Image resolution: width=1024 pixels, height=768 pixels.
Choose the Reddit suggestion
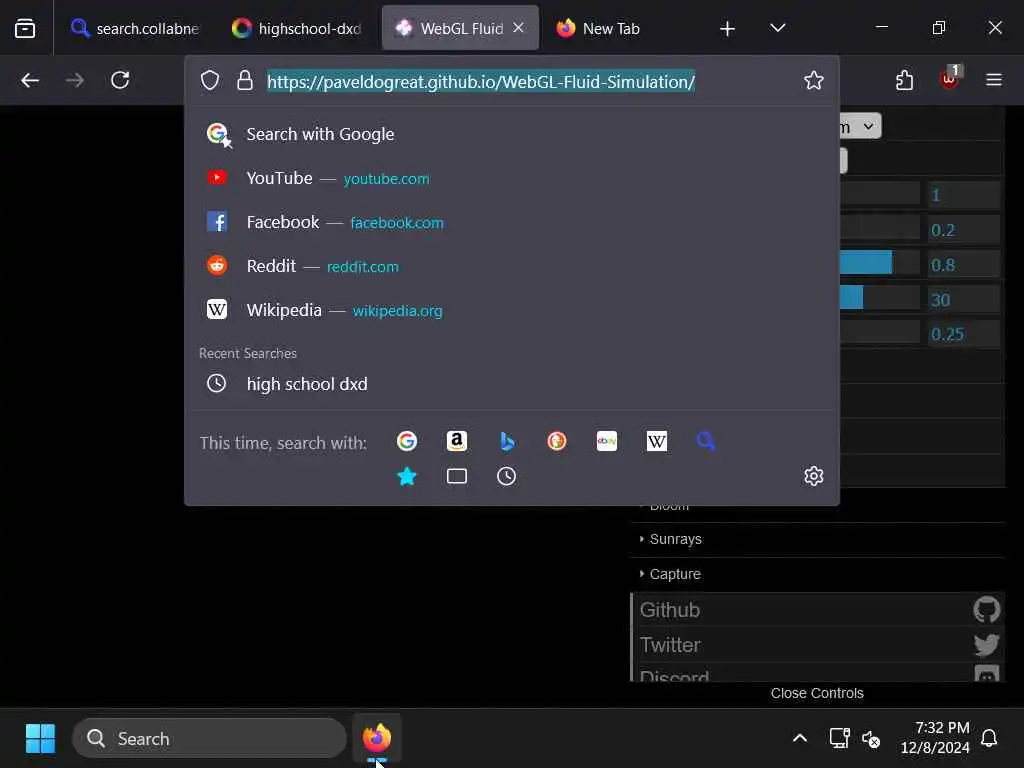pos(511,266)
